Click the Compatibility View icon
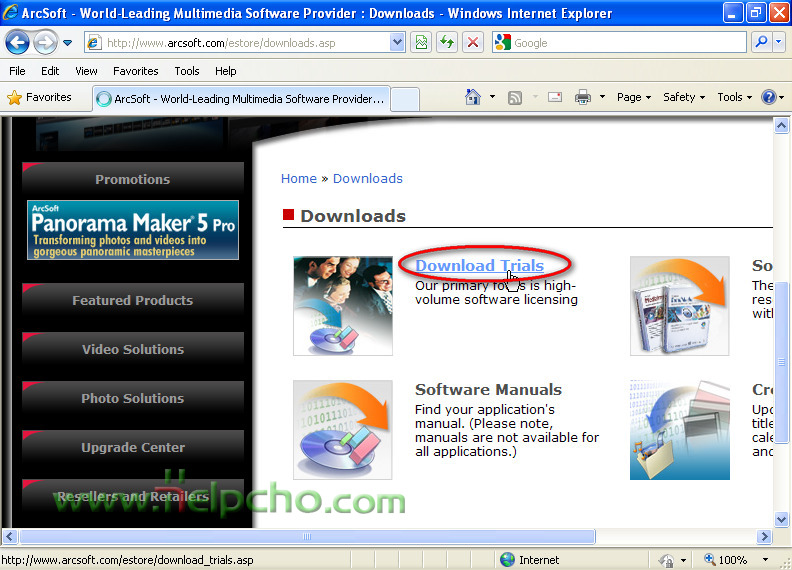 pos(421,43)
